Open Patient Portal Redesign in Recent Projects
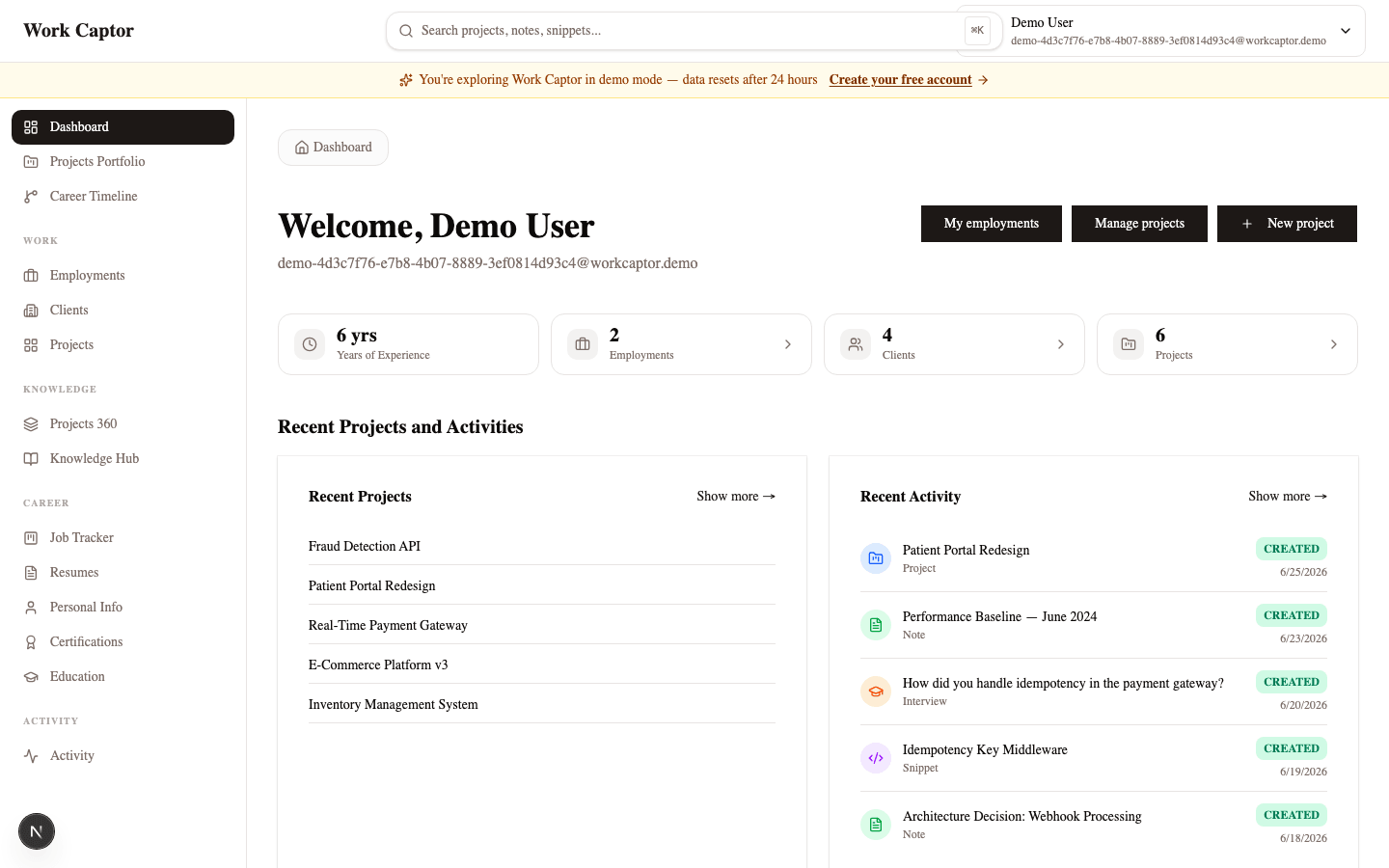Viewport: 1389px width, 868px height. point(372,586)
